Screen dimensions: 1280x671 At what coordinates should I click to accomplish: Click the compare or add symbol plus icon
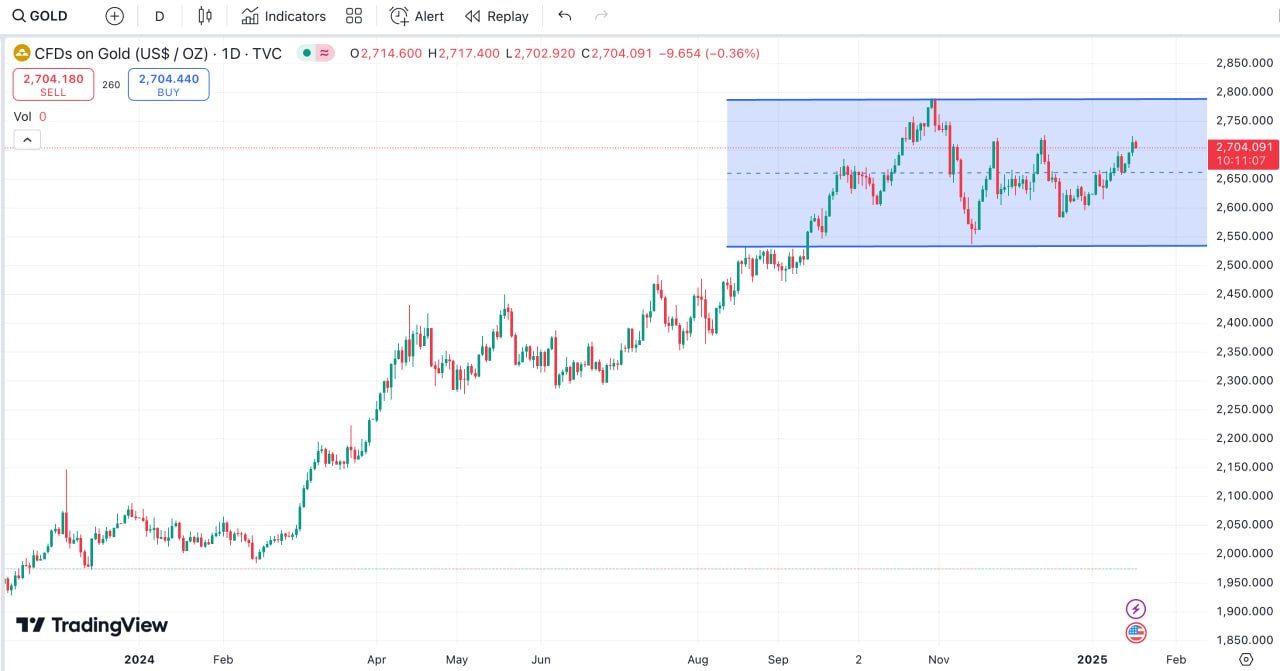click(x=115, y=16)
